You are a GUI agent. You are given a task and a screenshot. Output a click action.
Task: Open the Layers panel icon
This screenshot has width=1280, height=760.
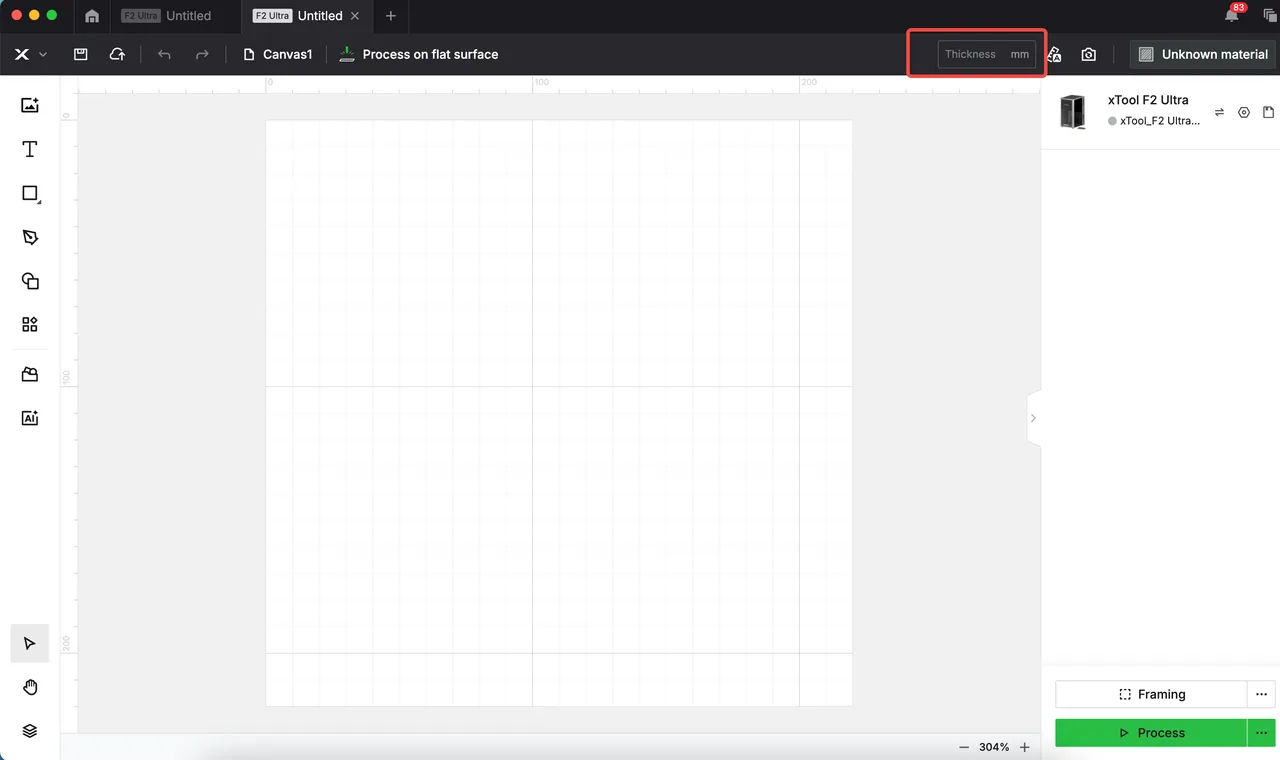(x=30, y=731)
